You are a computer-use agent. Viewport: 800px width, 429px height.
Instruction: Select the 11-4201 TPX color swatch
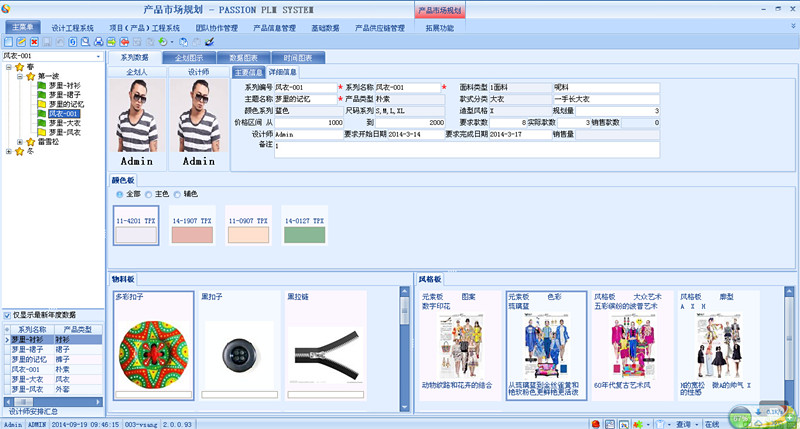pyautogui.click(x=136, y=225)
